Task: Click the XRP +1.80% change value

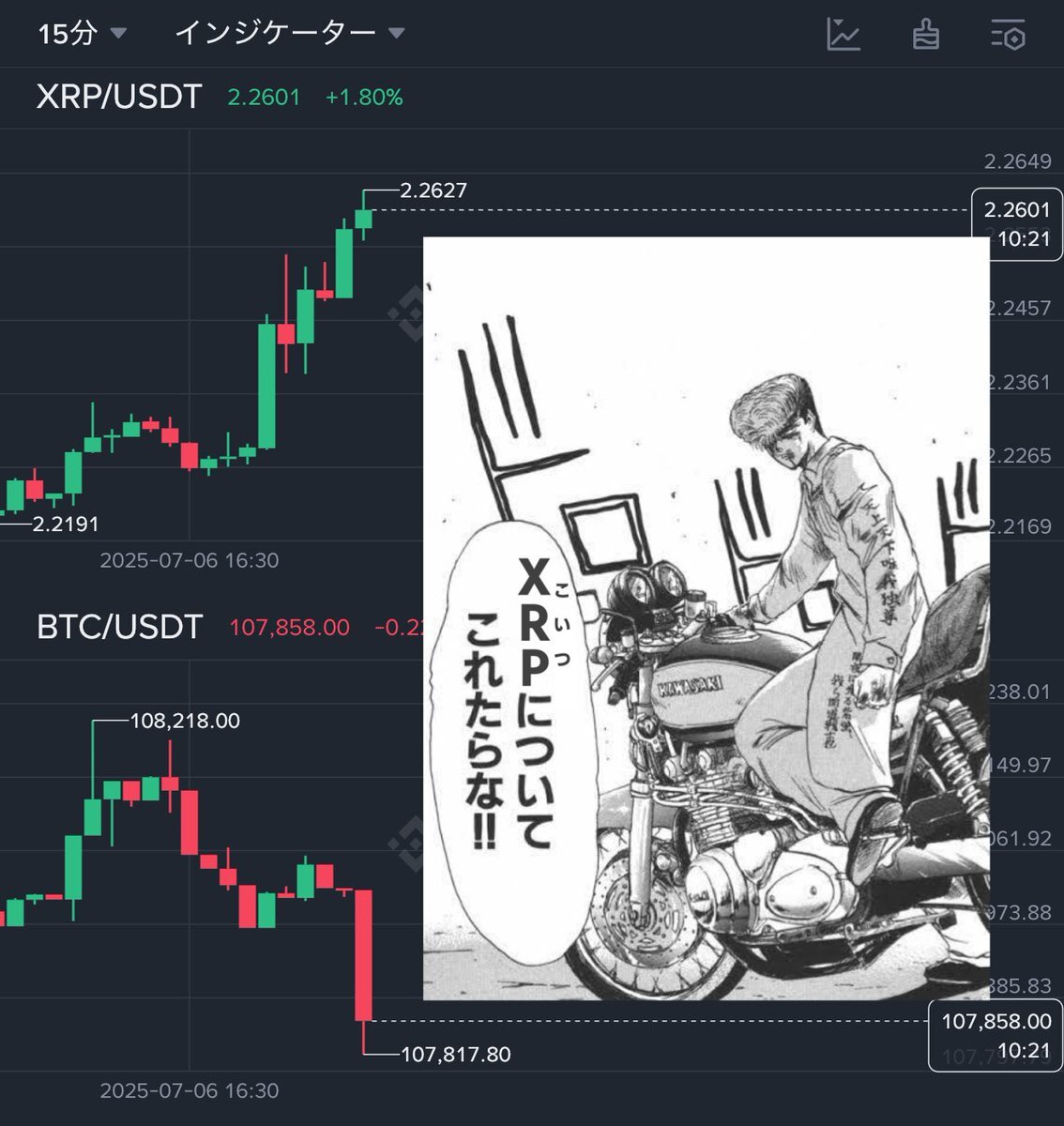Action: [x=364, y=98]
